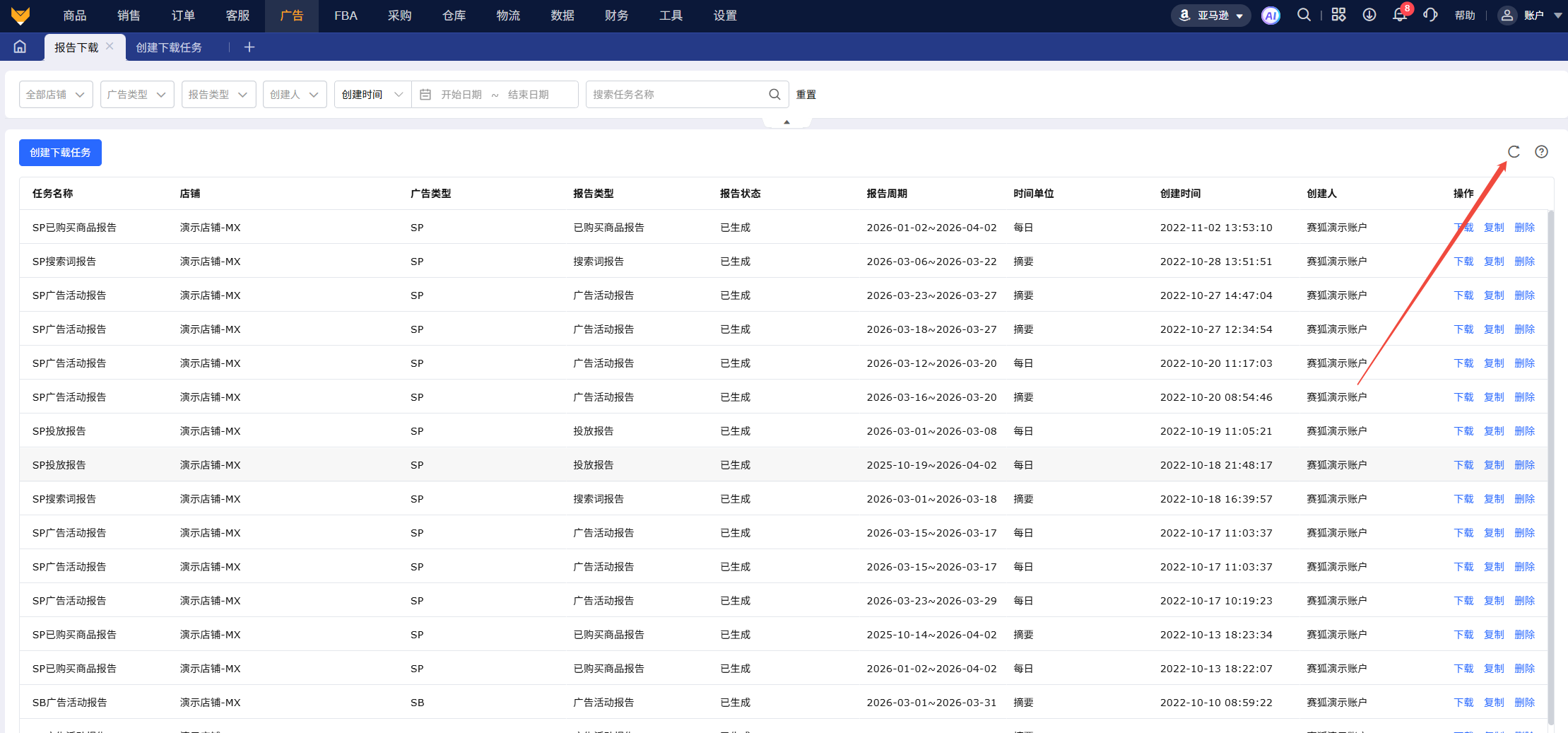Image resolution: width=1568 pixels, height=733 pixels.
Task: Click the magnifier in the task name search
Action: (774, 95)
